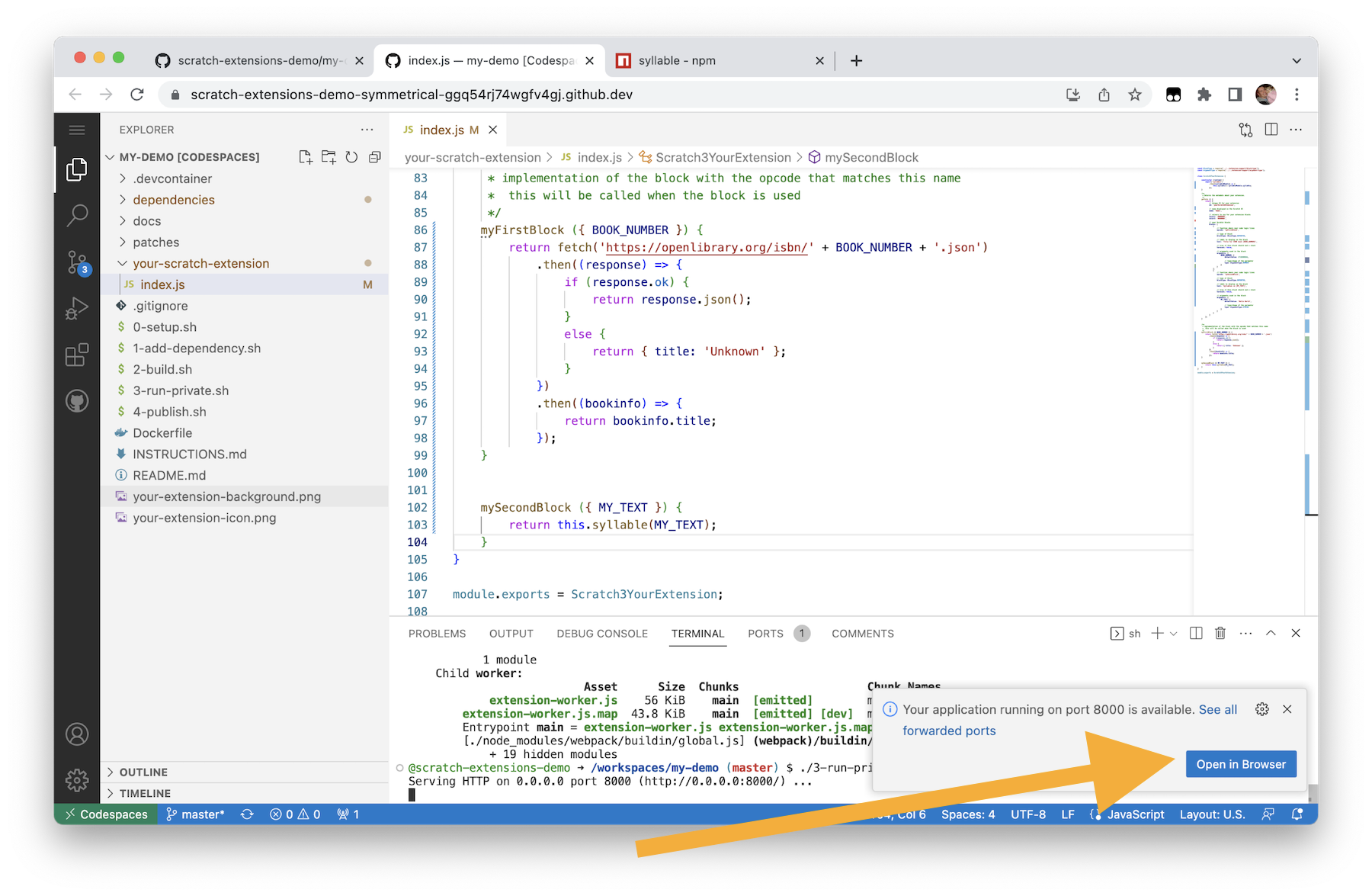Viewport: 1372px width, 896px height.
Task: Open Source Control showing 3 pending changes
Action: coord(77,262)
